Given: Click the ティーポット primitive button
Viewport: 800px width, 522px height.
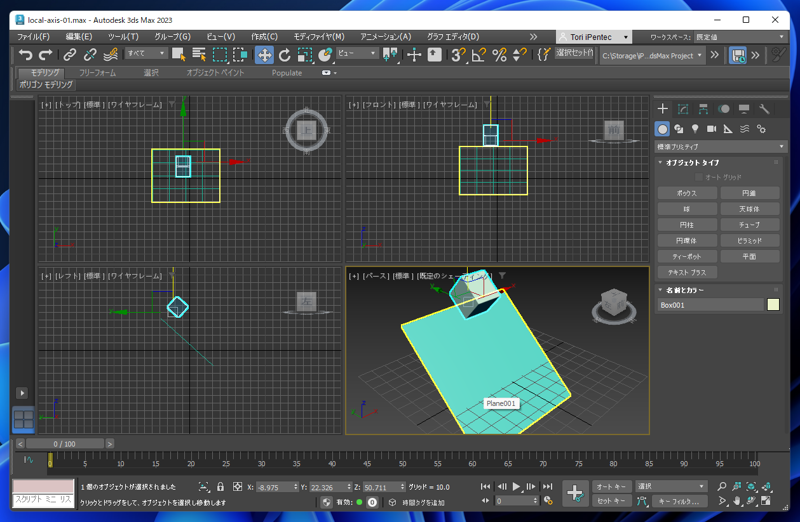Looking at the screenshot, I should click(687, 257).
